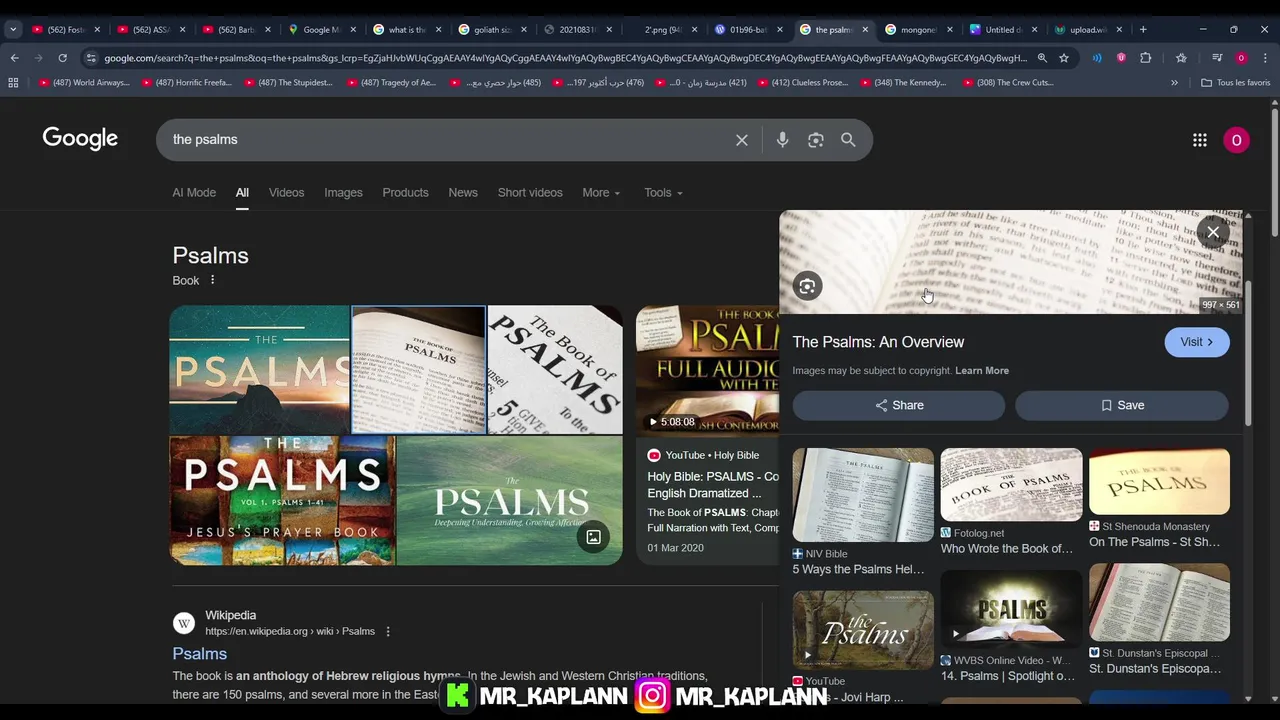Switch to Short videos tab

530,192
